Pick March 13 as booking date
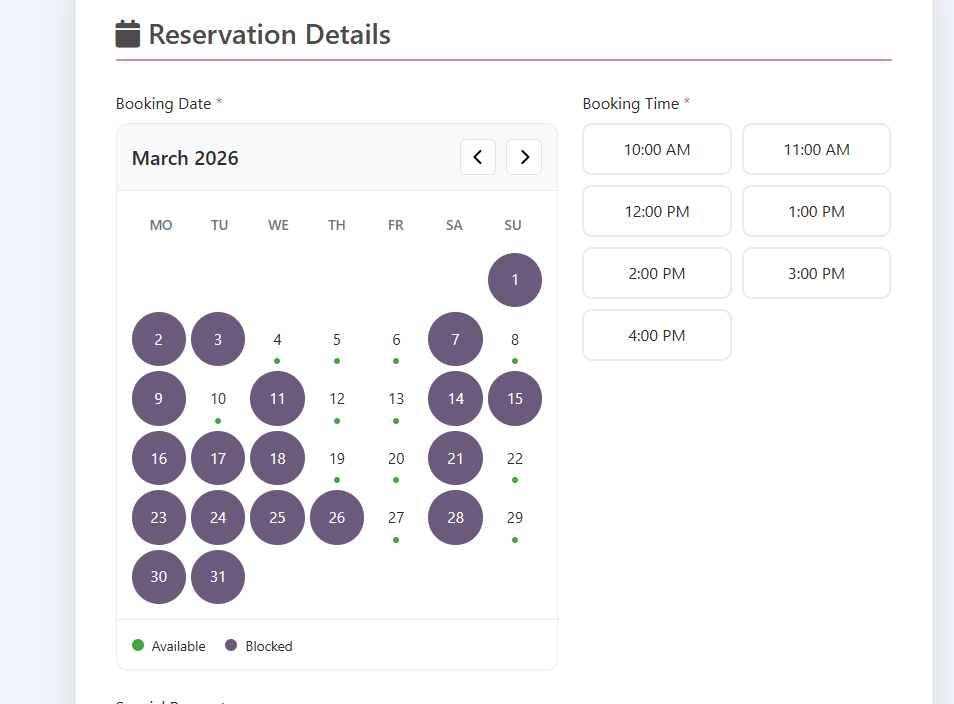 (x=396, y=399)
